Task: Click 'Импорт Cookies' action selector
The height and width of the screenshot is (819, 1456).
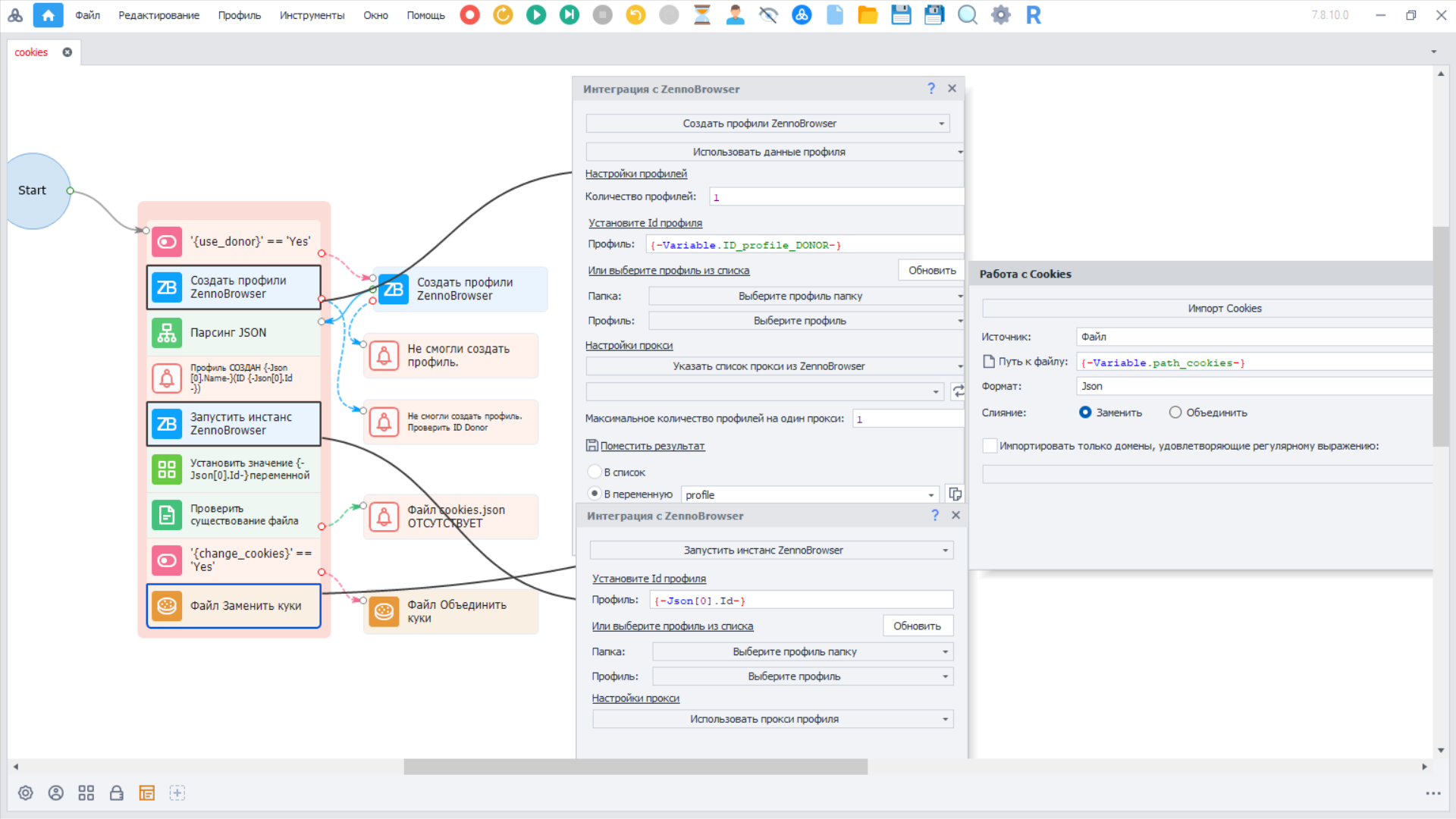Action: (x=1207, y=309)
